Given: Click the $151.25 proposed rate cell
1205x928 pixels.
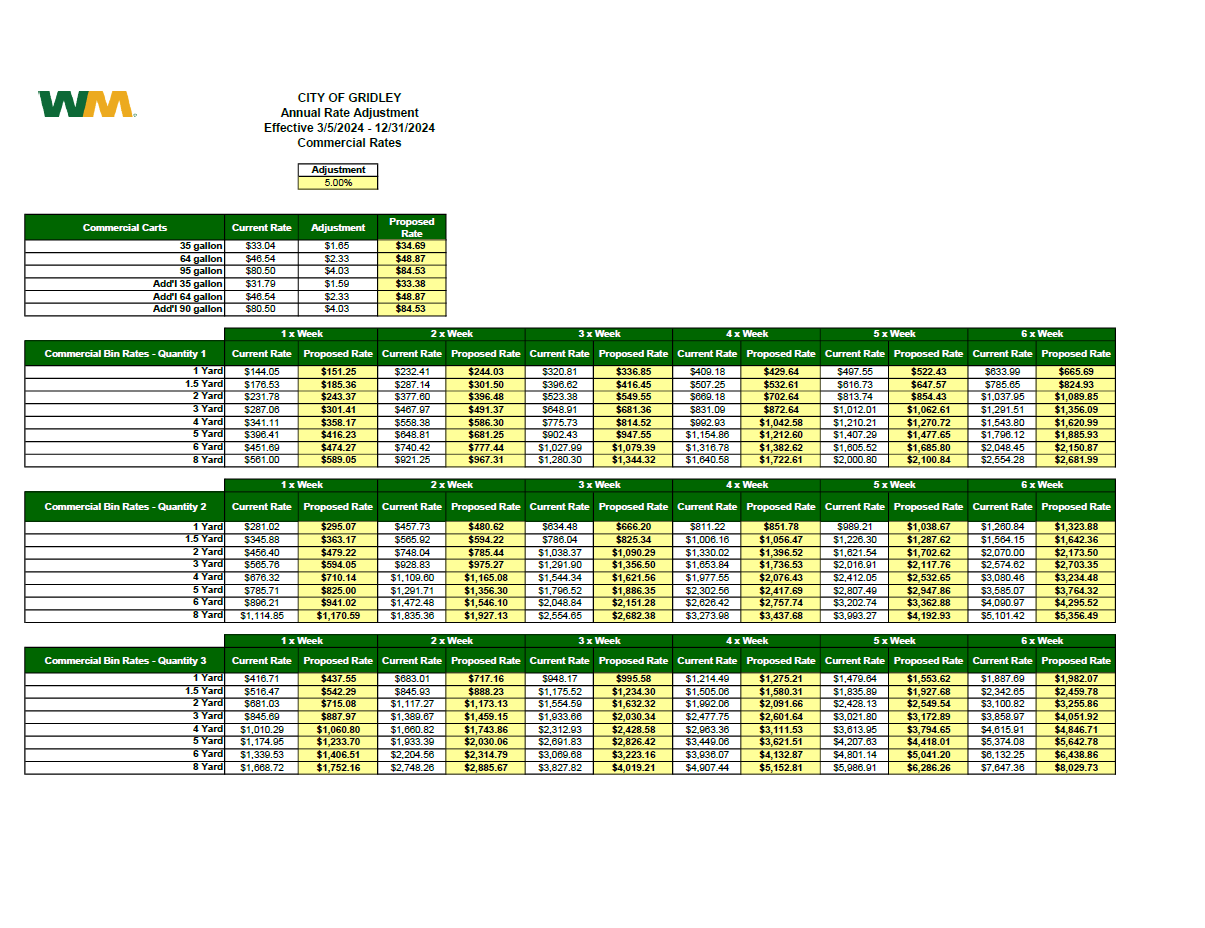Looking at the screenshot, I should (x=338, y=372).
